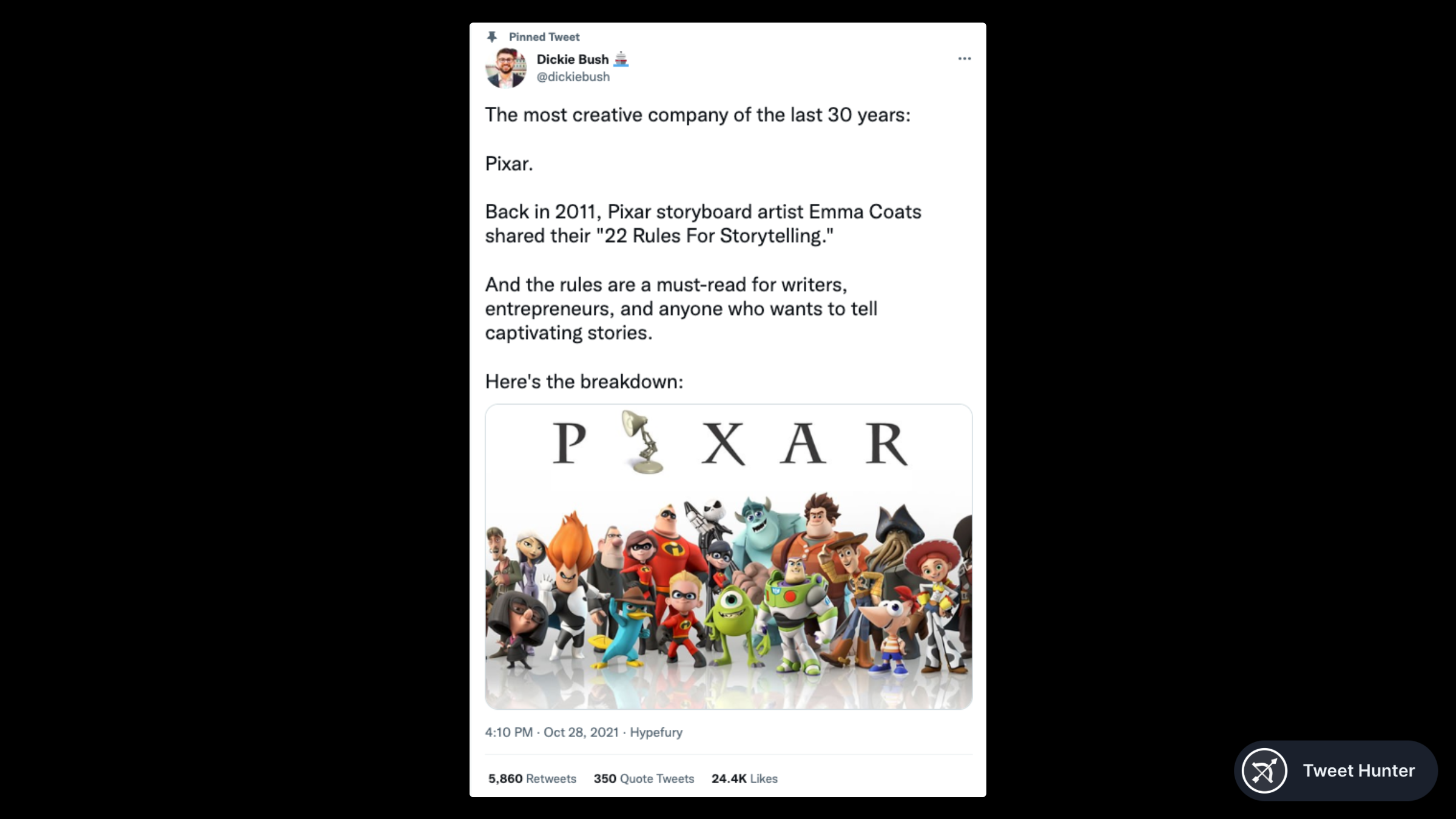Click the "Here's the breakdown:" line
Screen dimensions: 1456x819
(584, 382)
